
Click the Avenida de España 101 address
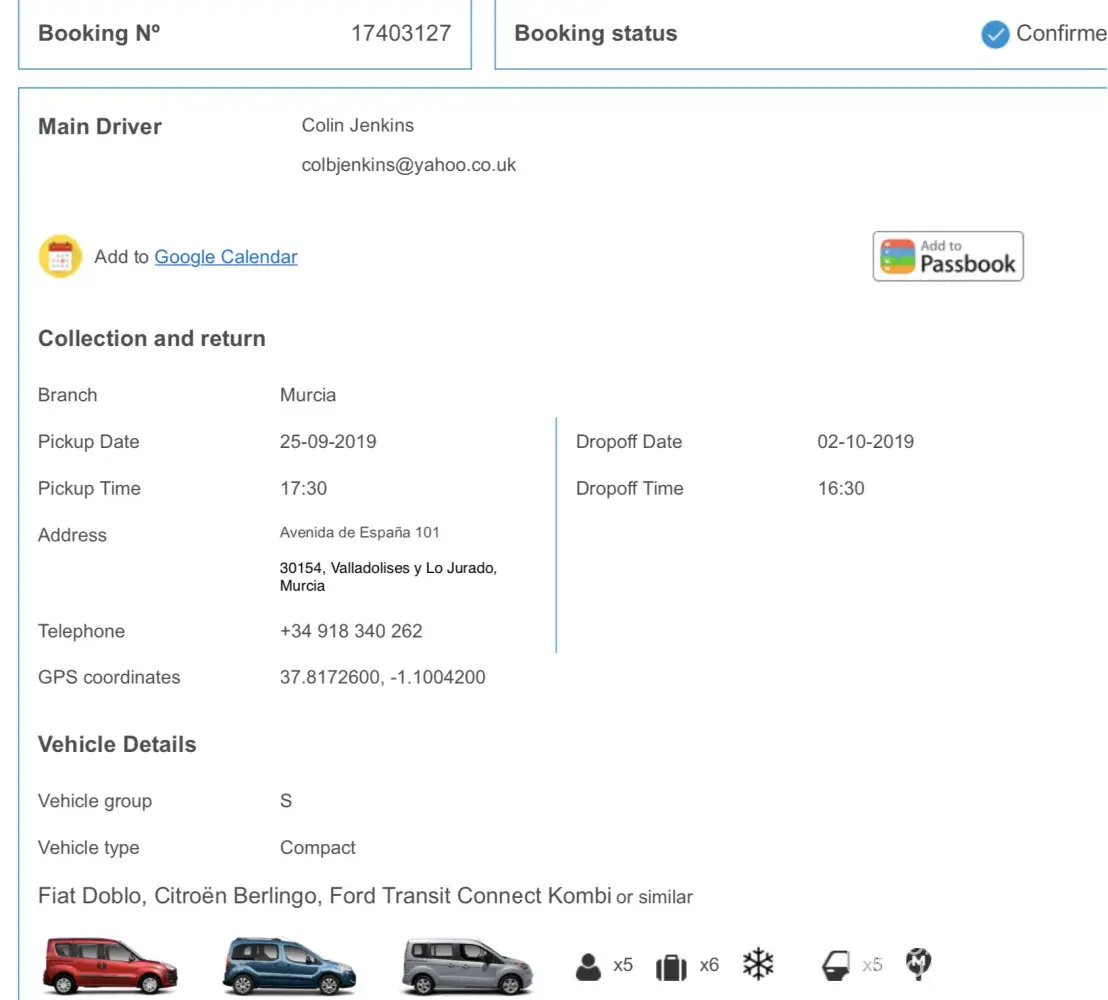pos(360,533)
